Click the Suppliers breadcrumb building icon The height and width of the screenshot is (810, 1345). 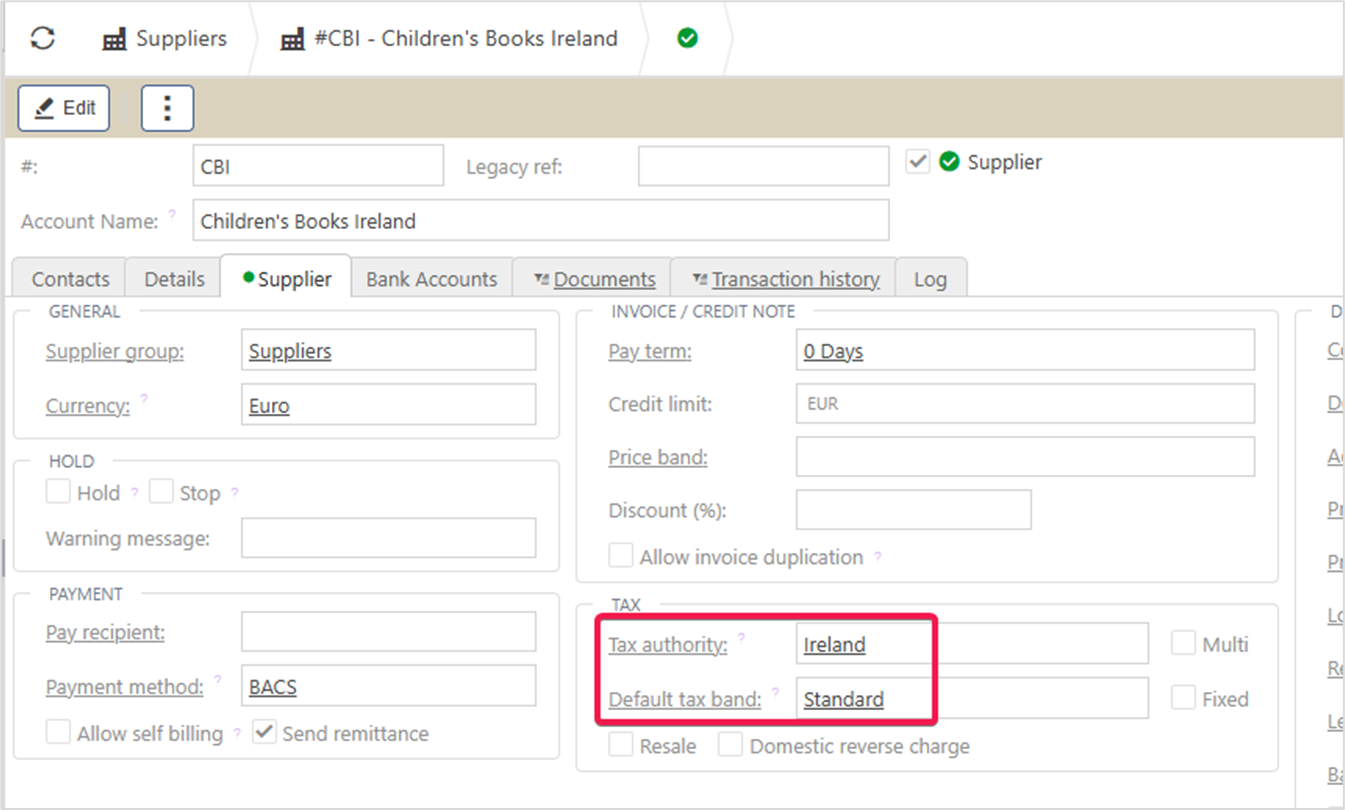click(115, 40)
